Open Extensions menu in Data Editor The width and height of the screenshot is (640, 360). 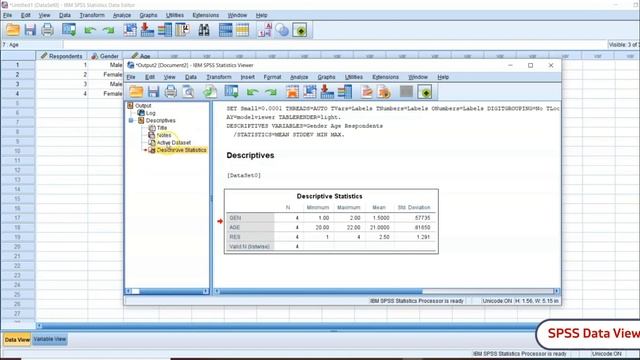(206, 15)
